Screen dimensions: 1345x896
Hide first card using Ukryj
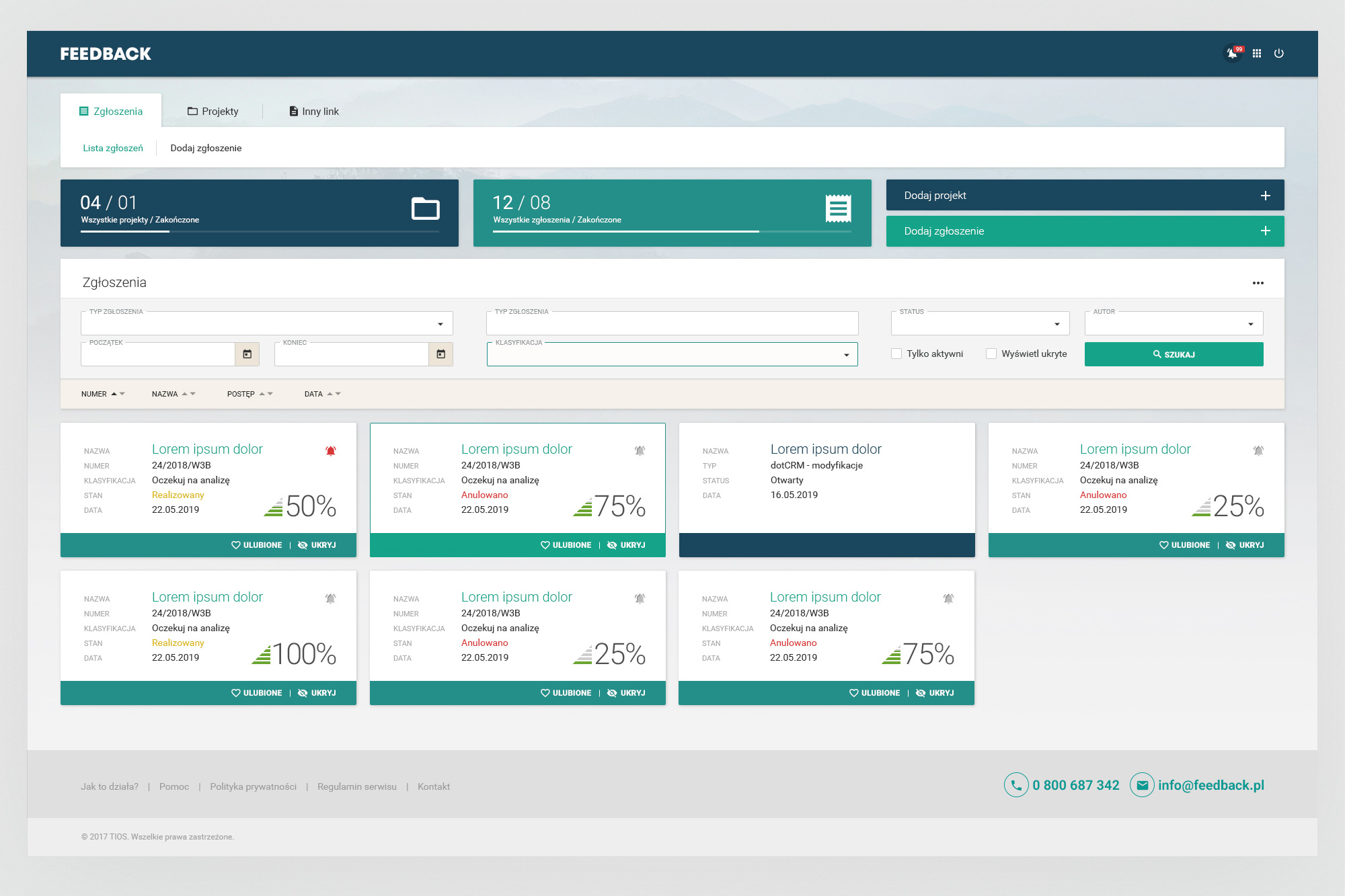point(317,545)
